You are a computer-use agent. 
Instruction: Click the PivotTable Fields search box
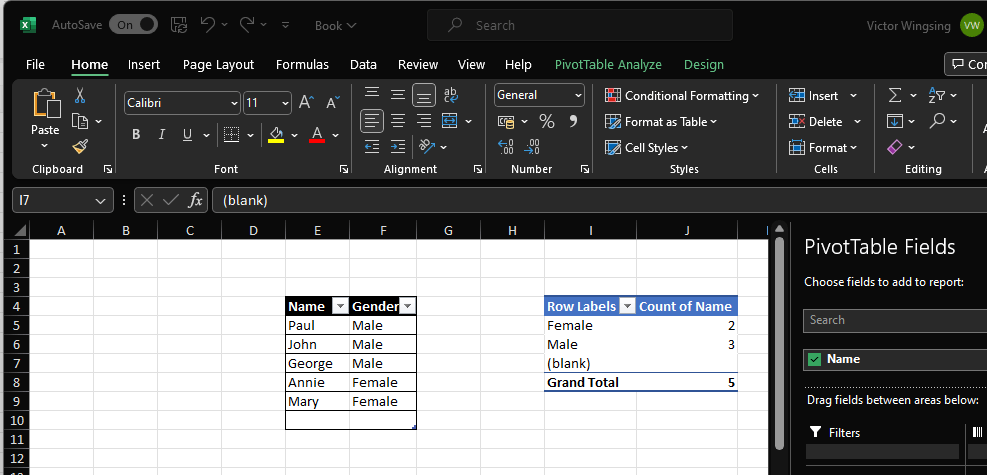(x=895, y=320)
